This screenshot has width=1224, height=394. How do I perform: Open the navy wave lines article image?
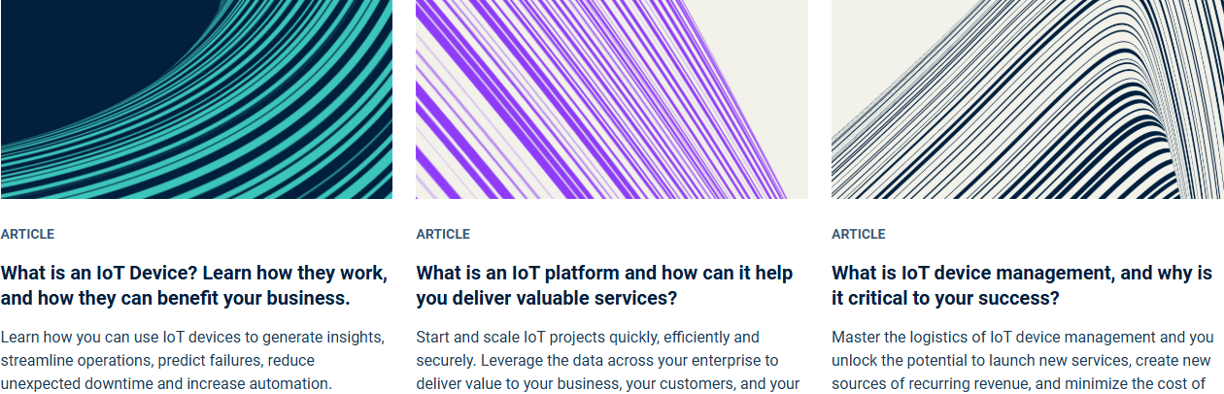pyautogui.click(x=1027, y=99)
